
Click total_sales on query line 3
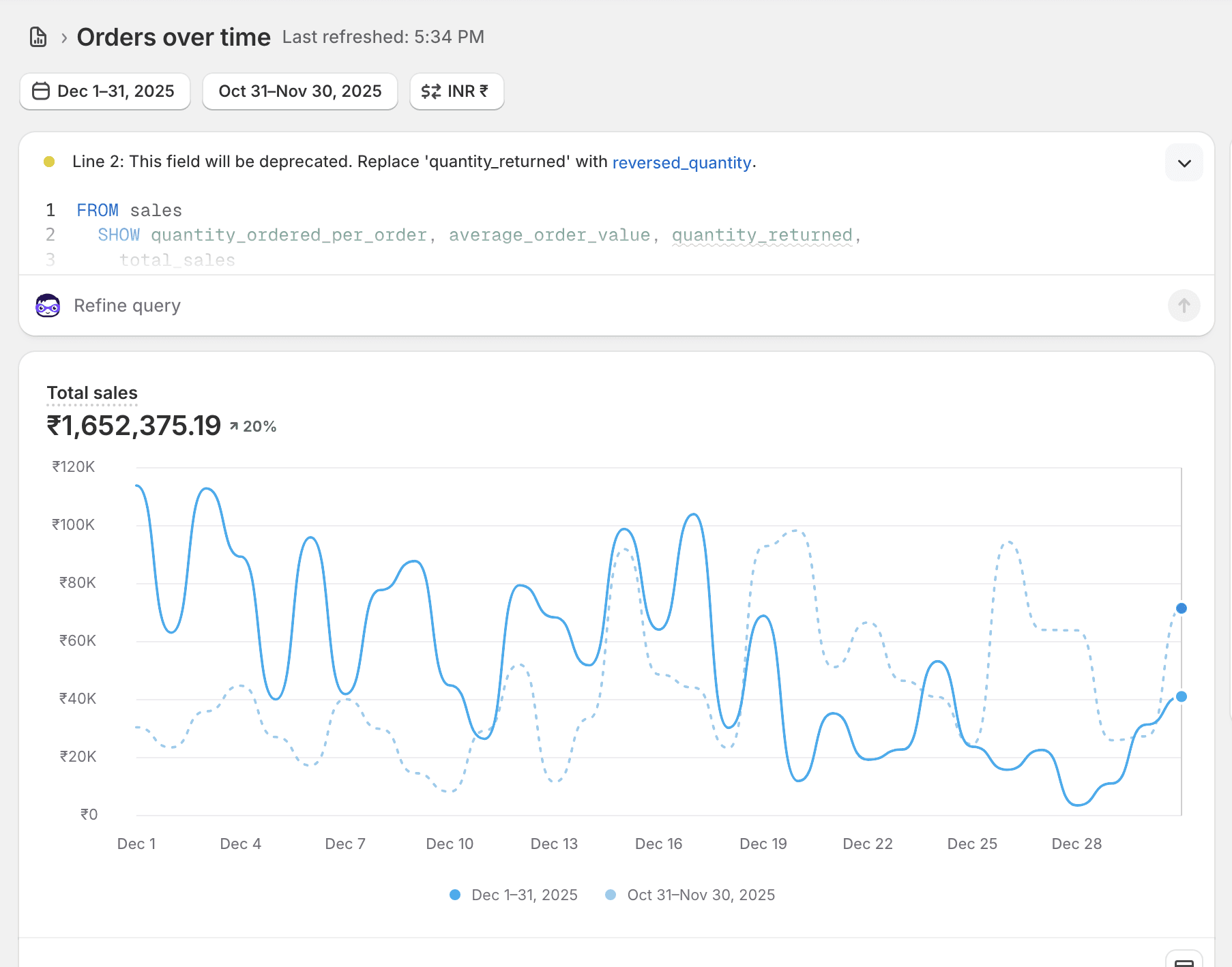coord(177,261)
